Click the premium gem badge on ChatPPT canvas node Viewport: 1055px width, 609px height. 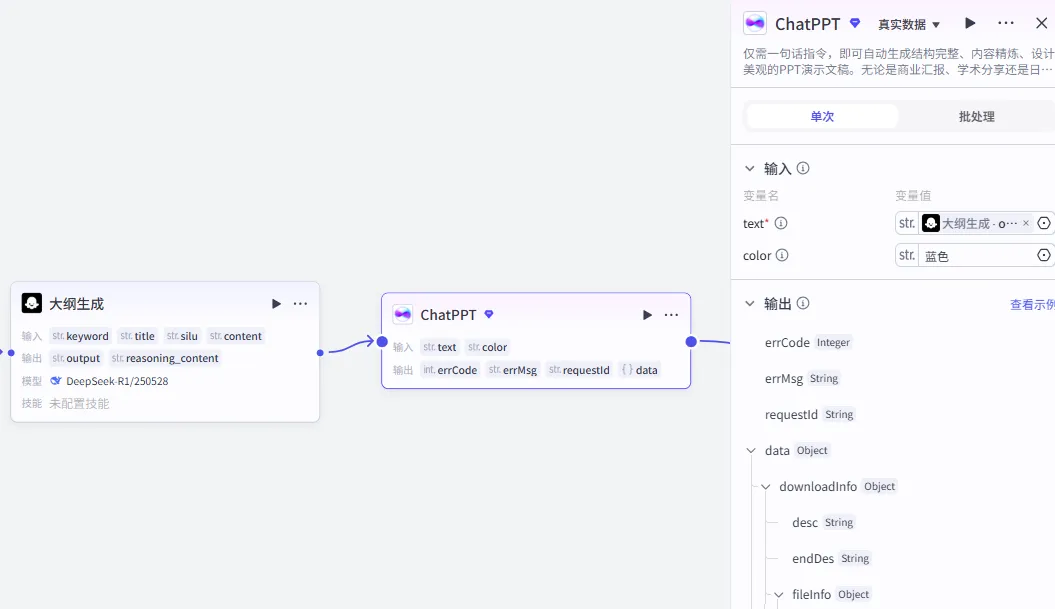[x=489, y=314]
